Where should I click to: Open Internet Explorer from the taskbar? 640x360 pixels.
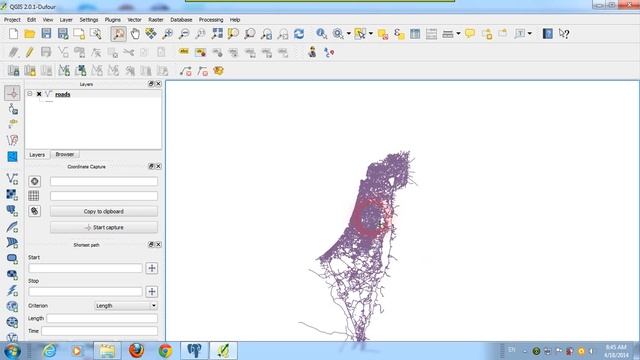point(49,351)
